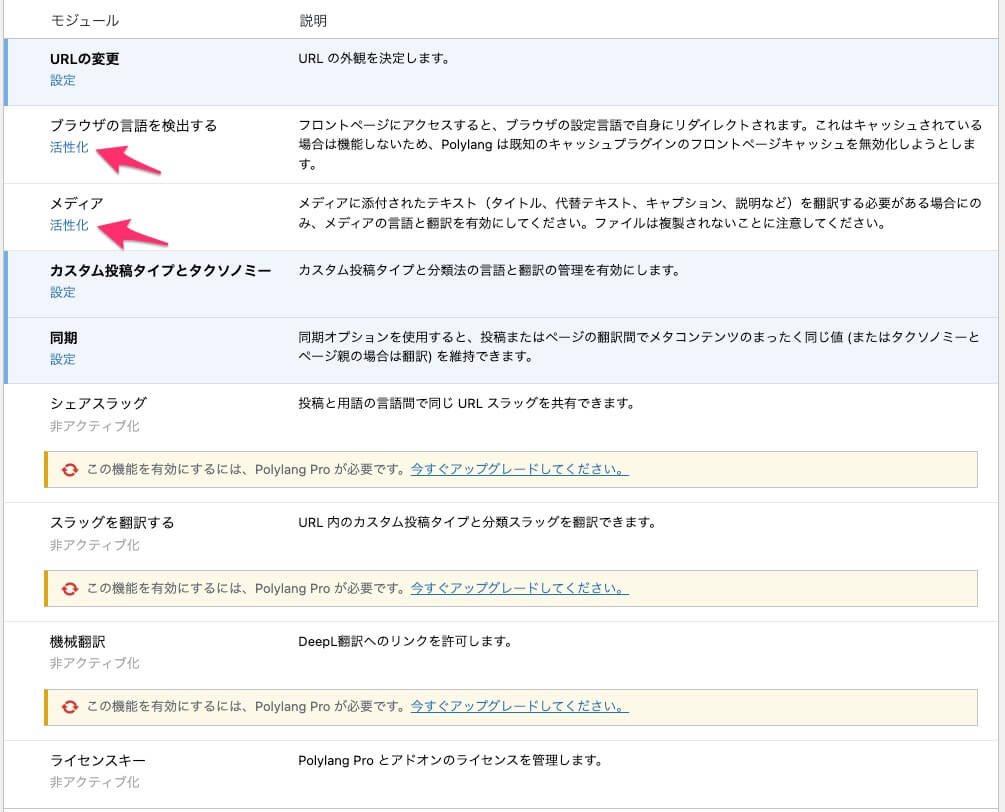The width and height of the screenshot is (1005, 812).
Task: Follow the upgrade link below スラッグを翻訳する
Action: (x=519, y=589)
